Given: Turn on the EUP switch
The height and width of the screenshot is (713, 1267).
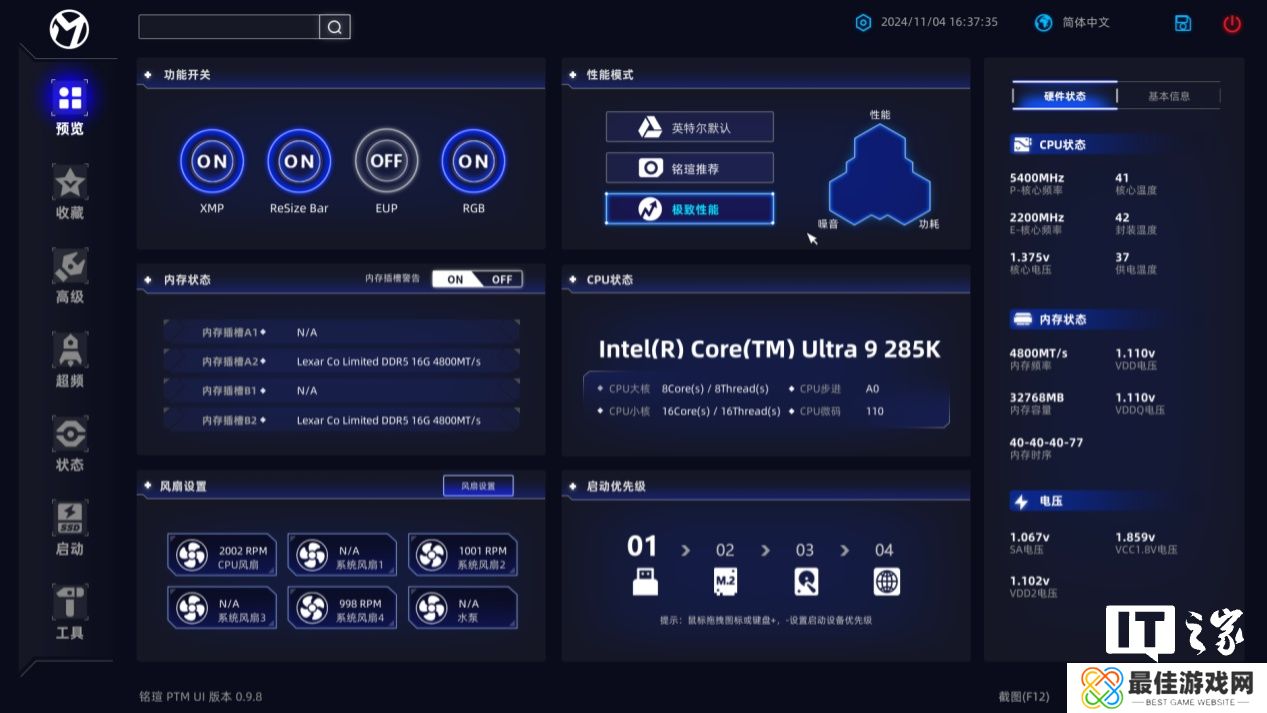Looking at the screenshot, I should (x=386, y=161).
